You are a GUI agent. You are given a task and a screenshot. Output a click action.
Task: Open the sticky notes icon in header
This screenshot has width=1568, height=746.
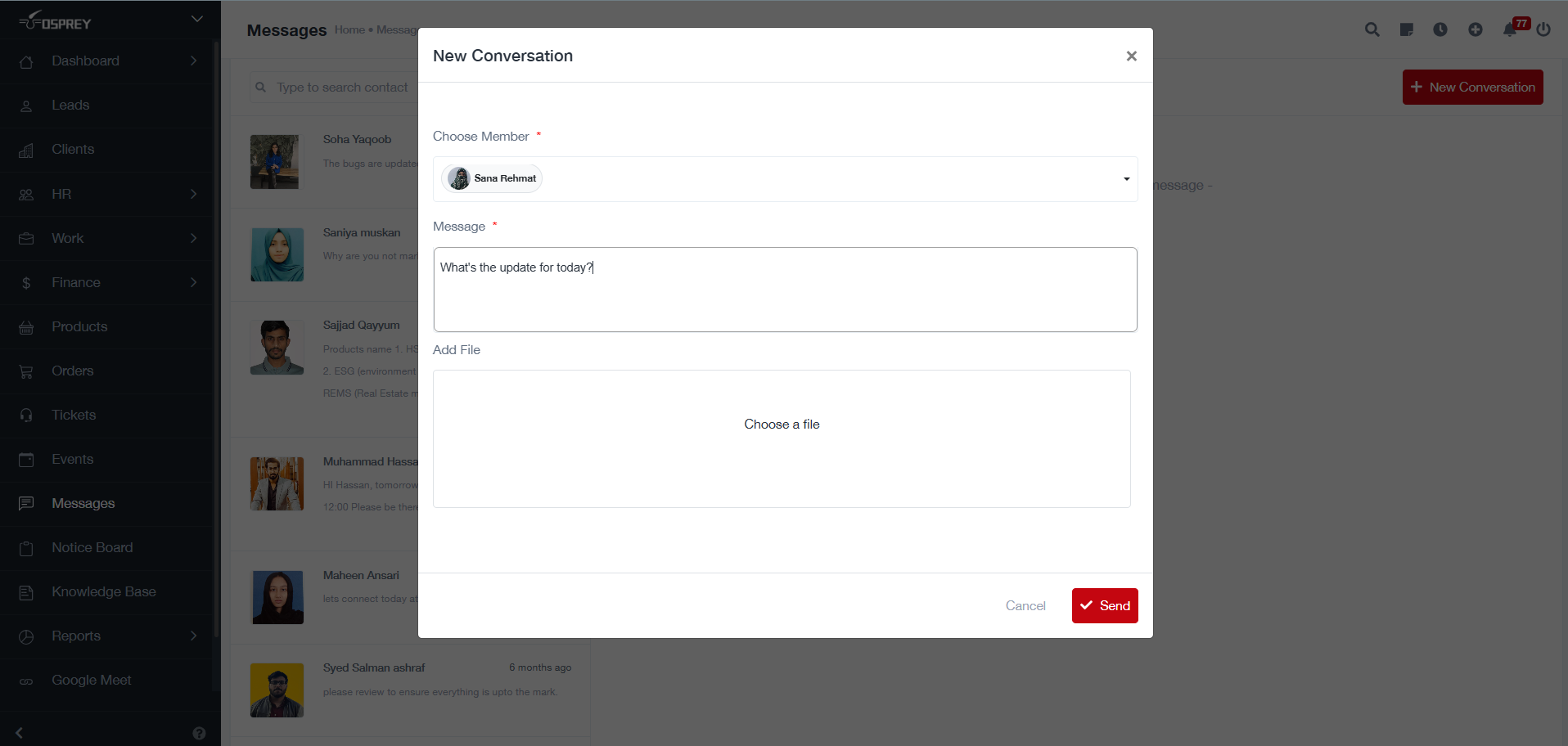pyautogui.click(x=1406, y=29)
